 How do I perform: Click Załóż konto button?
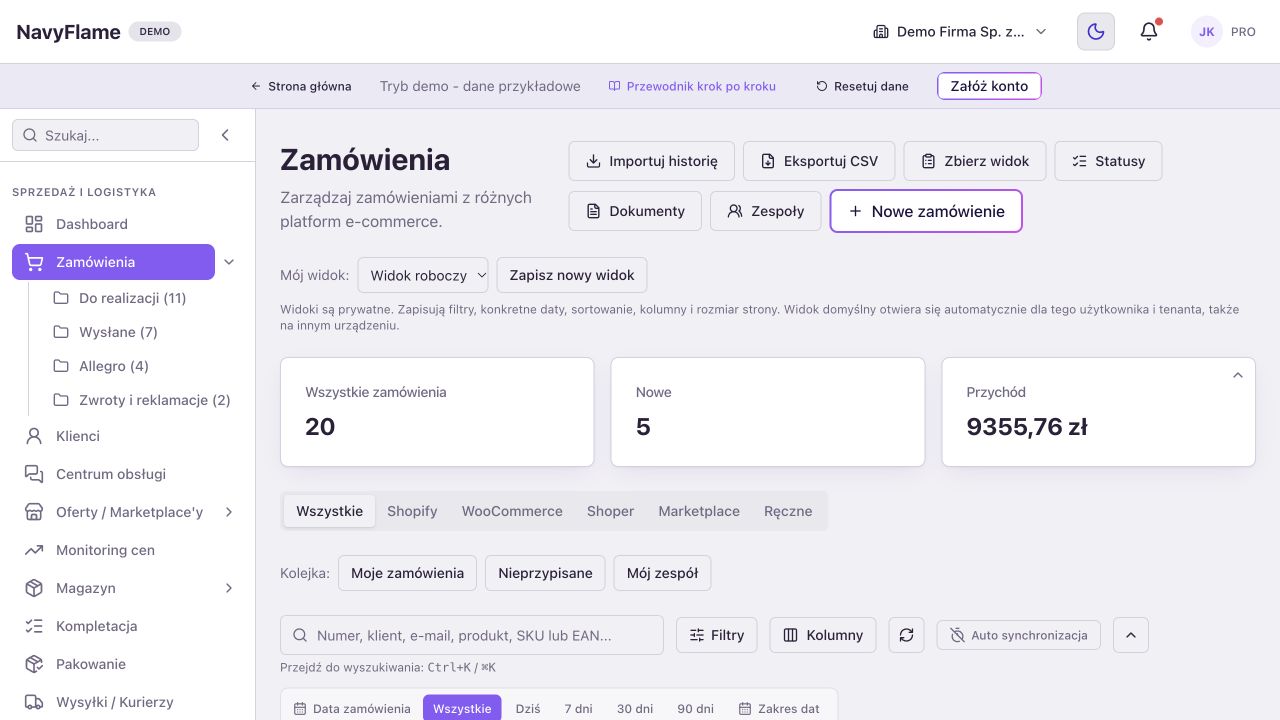[x=989, y=86]
